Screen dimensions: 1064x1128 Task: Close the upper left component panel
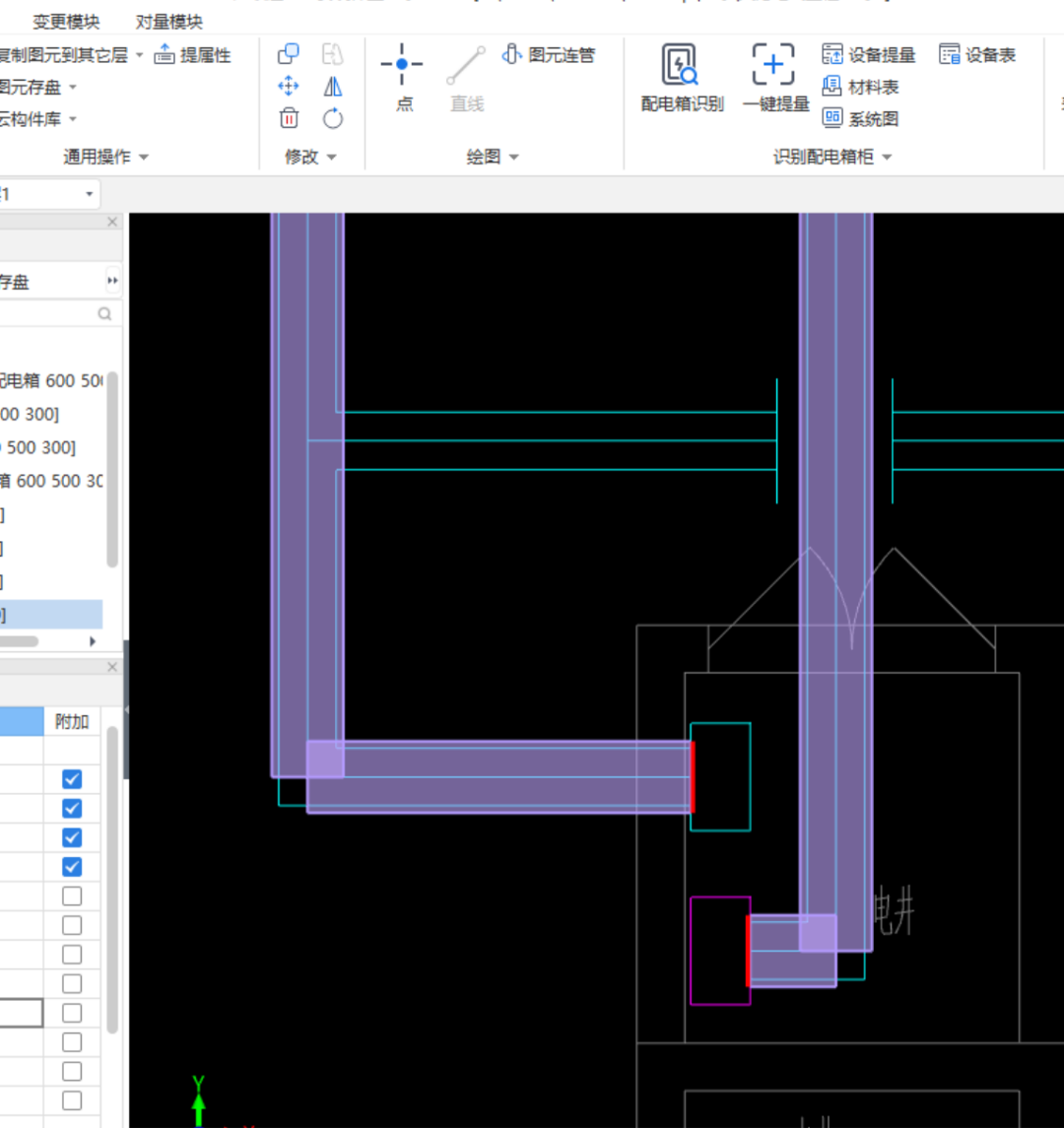pyautogui.click(x=112, y=222)
